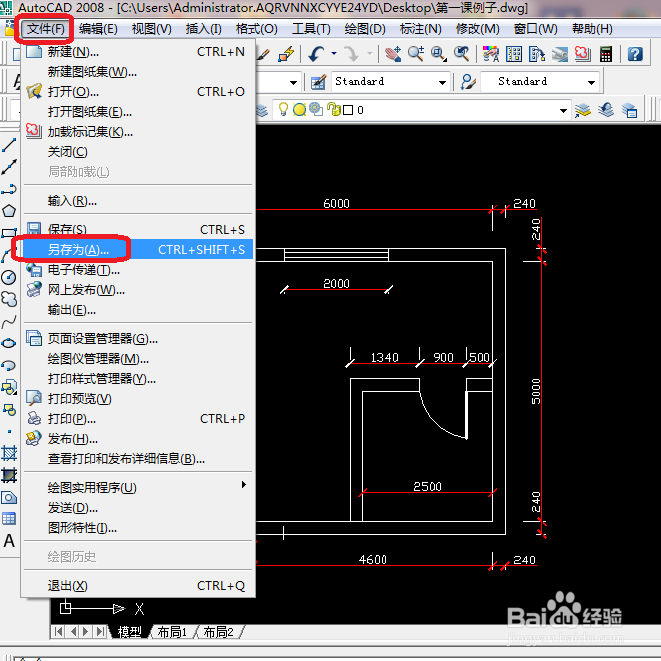Toggle layer 0 viewport freeze icon
Screen dimensions: 661x661
(x=316, y=109)
